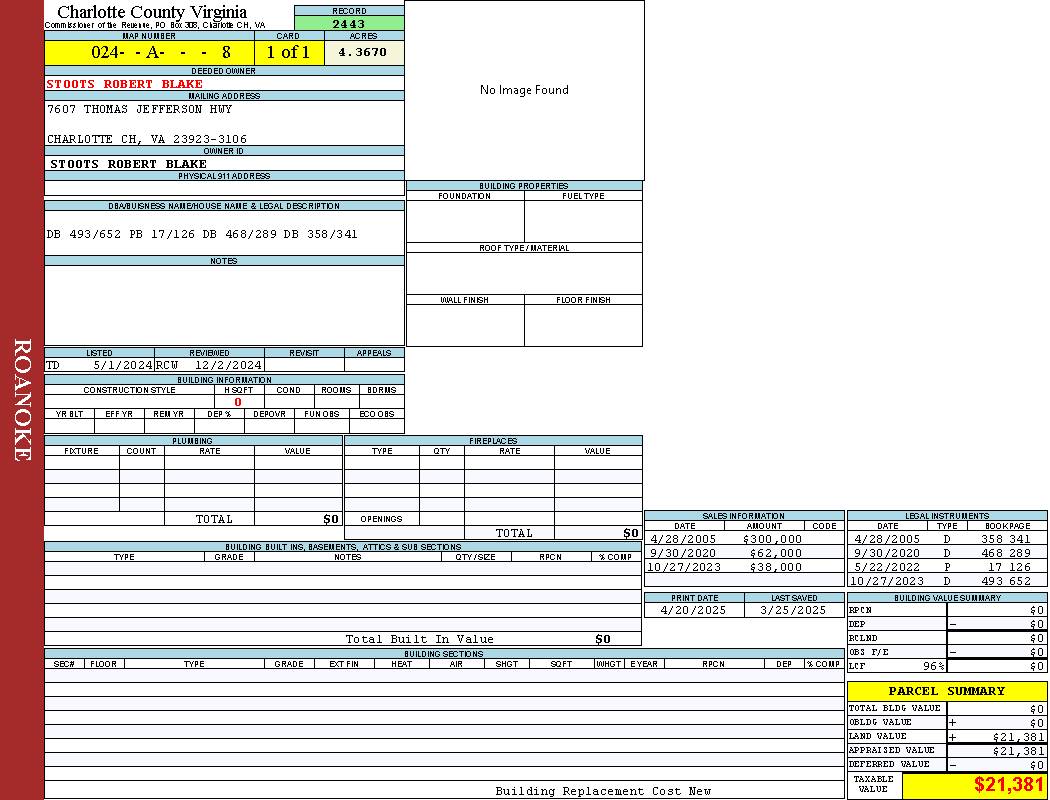Select the deeded owner name in red
This screenshot has height=800, width=1050.
(x=124, y=84)
